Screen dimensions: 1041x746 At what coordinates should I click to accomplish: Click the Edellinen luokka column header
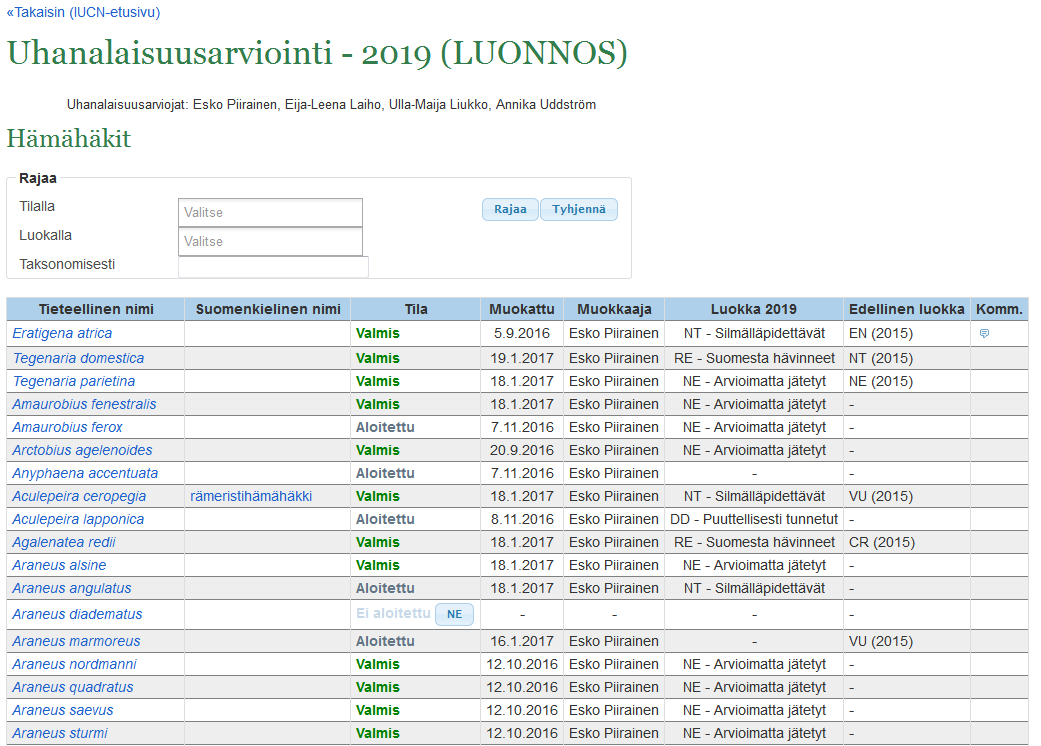coord(907,309)
